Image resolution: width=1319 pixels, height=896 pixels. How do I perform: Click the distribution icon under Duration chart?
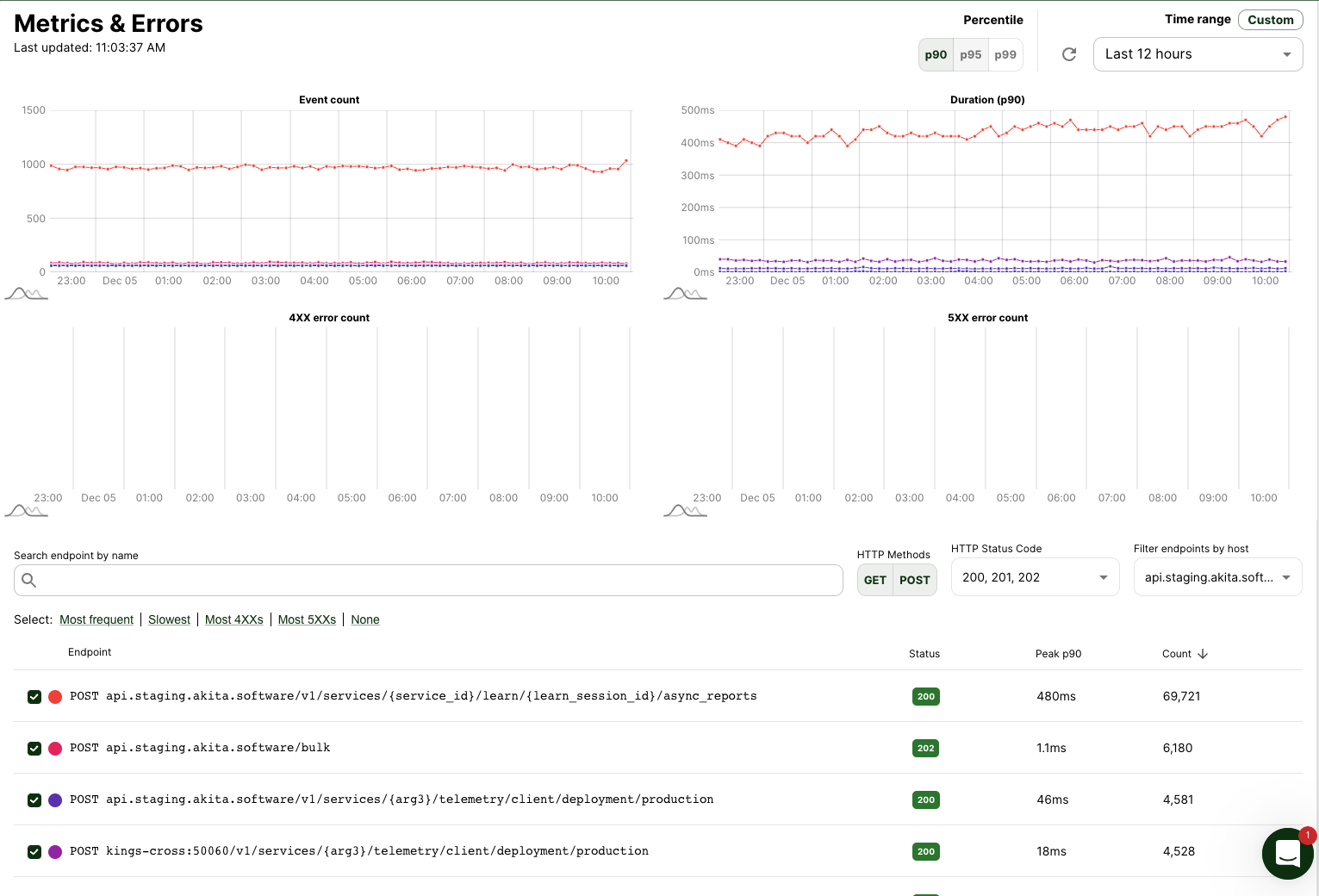coord(685,294)
